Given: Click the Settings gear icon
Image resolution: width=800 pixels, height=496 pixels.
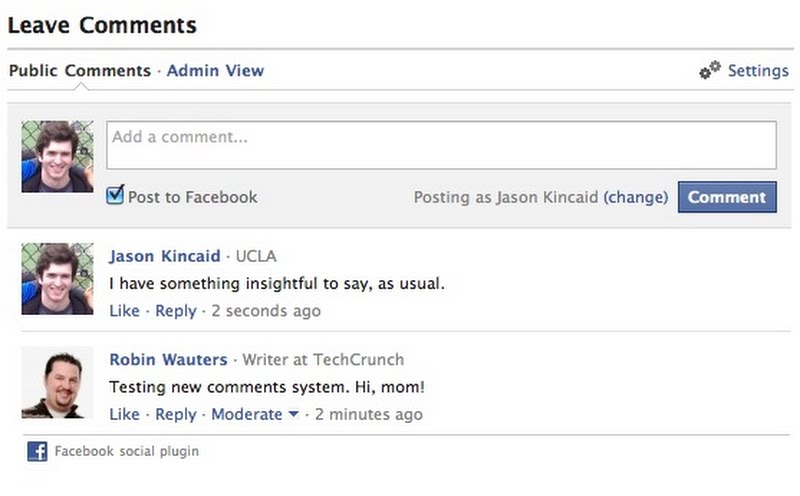Looking at the screenshot, I should pyautogui.click(x=710, y=71).
